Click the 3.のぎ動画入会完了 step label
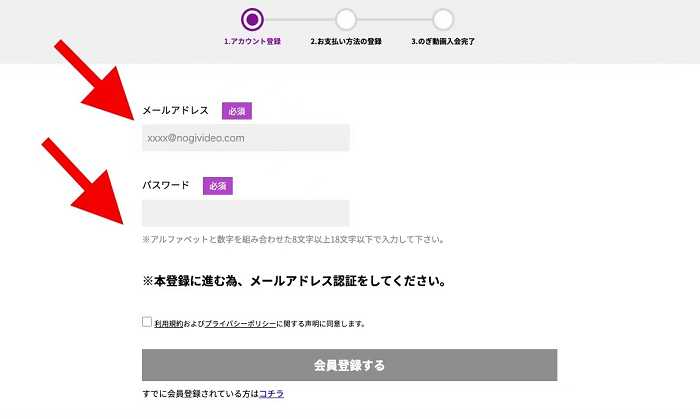700x419 pixels. (x=443, y=41)
